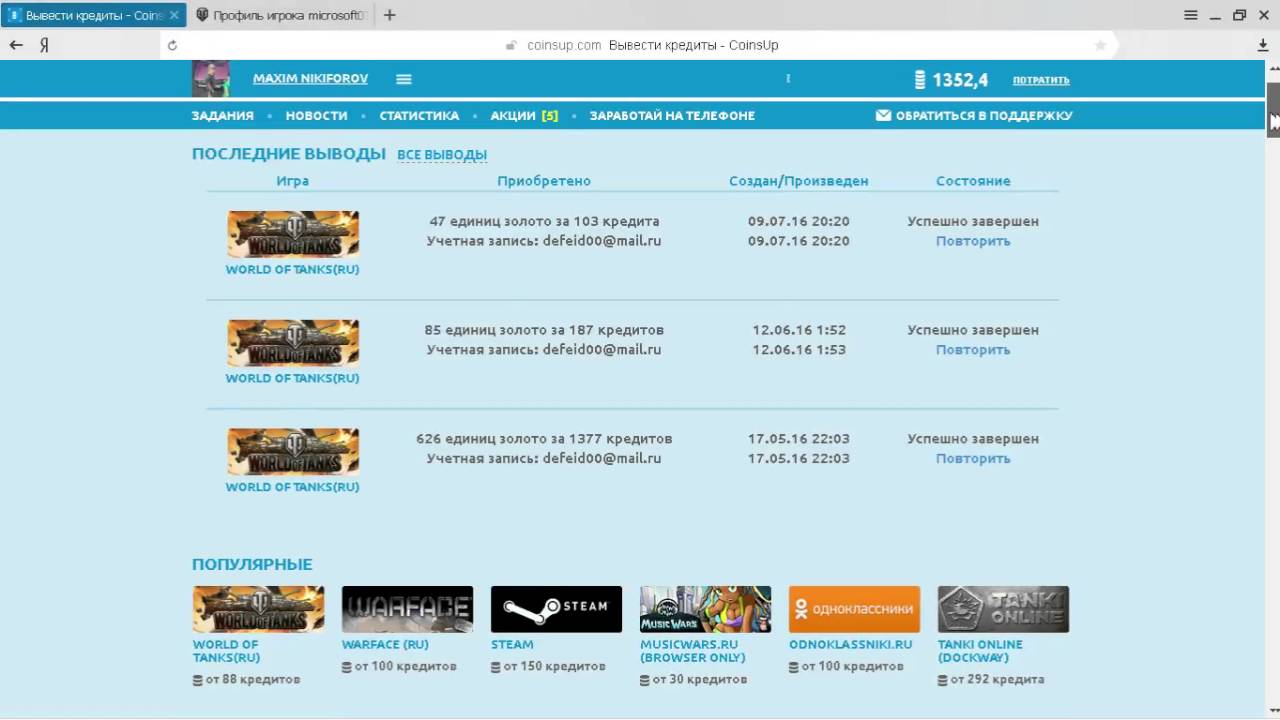Click 'Приобретено' column header

pos(544,181)
